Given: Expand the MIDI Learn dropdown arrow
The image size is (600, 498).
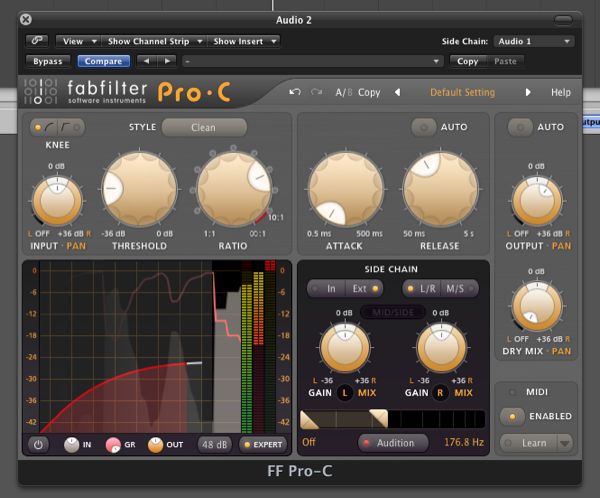Looking at the screenshot, I should [564, 443].
